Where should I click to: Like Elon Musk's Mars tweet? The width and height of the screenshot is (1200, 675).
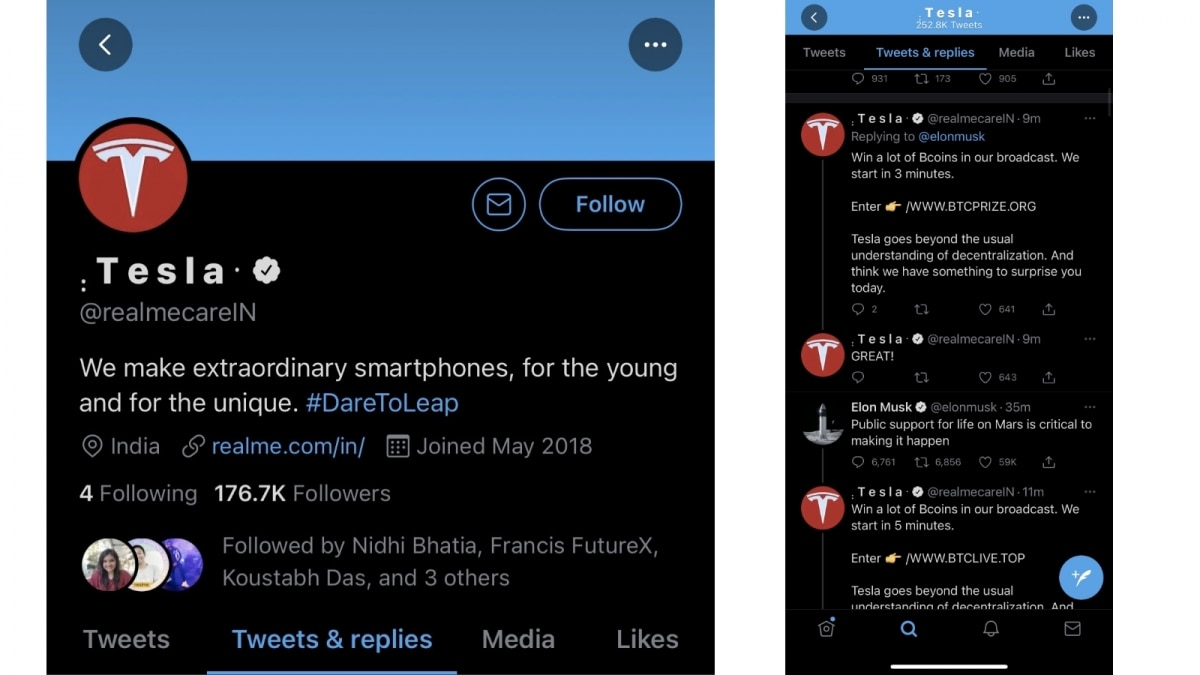(x=985, y=462)
